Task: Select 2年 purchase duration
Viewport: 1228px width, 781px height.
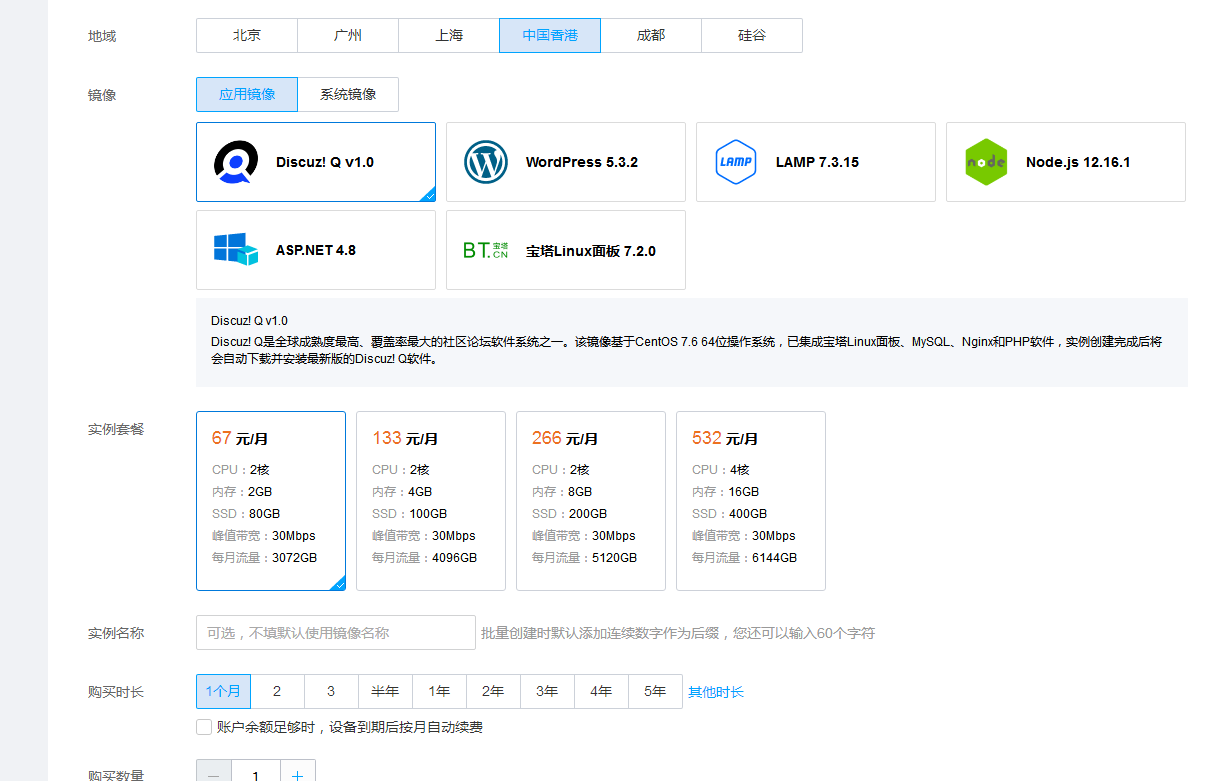Action: (x=493, y=691)
